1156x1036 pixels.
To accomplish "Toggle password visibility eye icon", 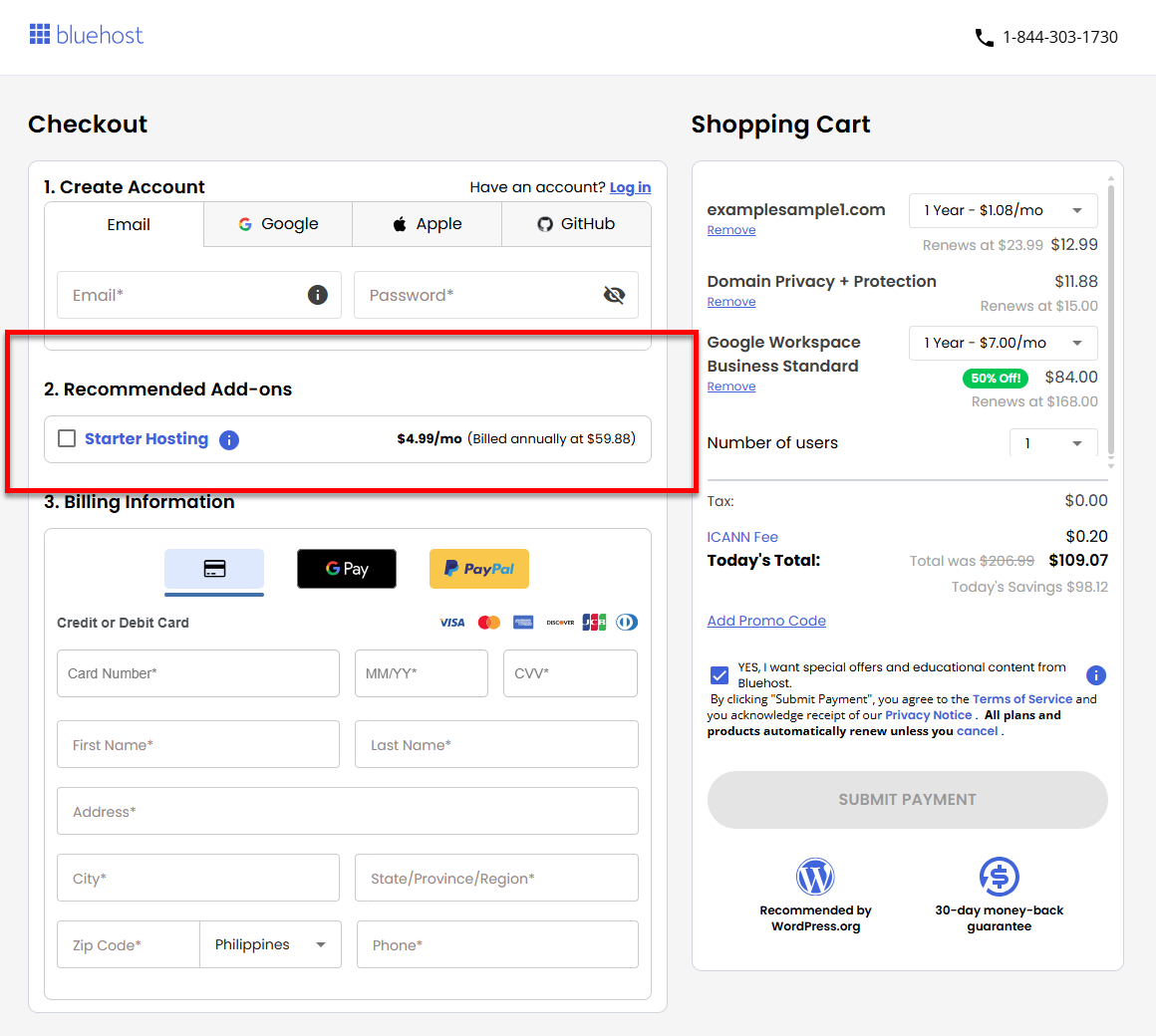I will coord(614,295).
